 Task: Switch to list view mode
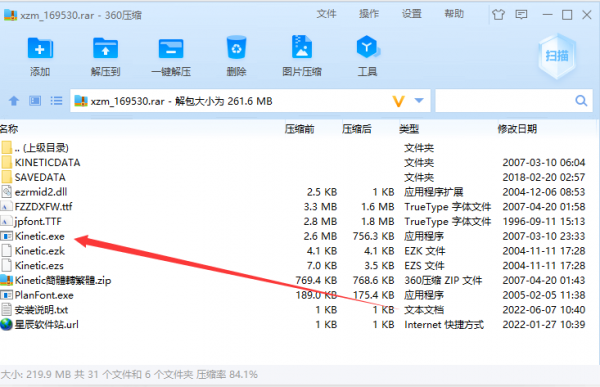click(56, 101)
